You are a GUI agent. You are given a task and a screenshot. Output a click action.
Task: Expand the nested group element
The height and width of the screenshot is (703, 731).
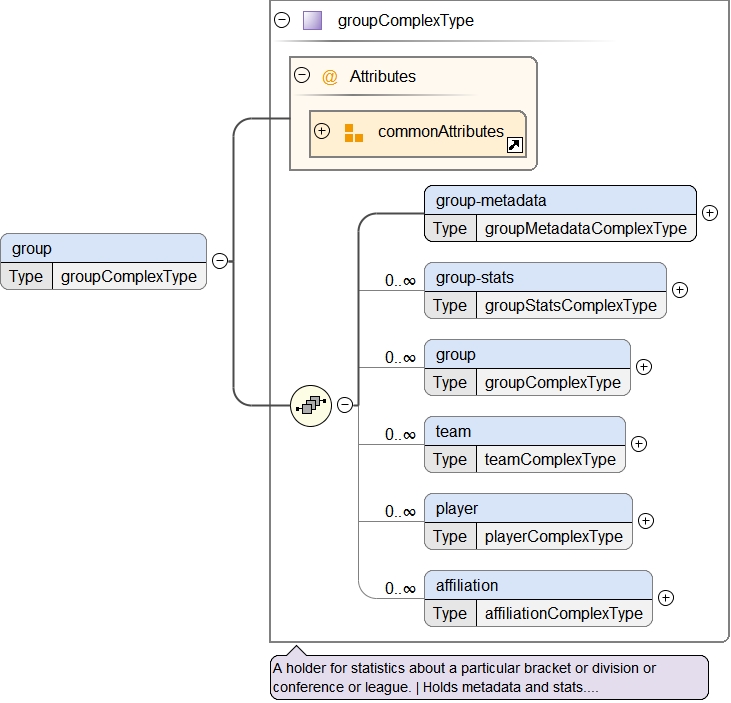644,367
